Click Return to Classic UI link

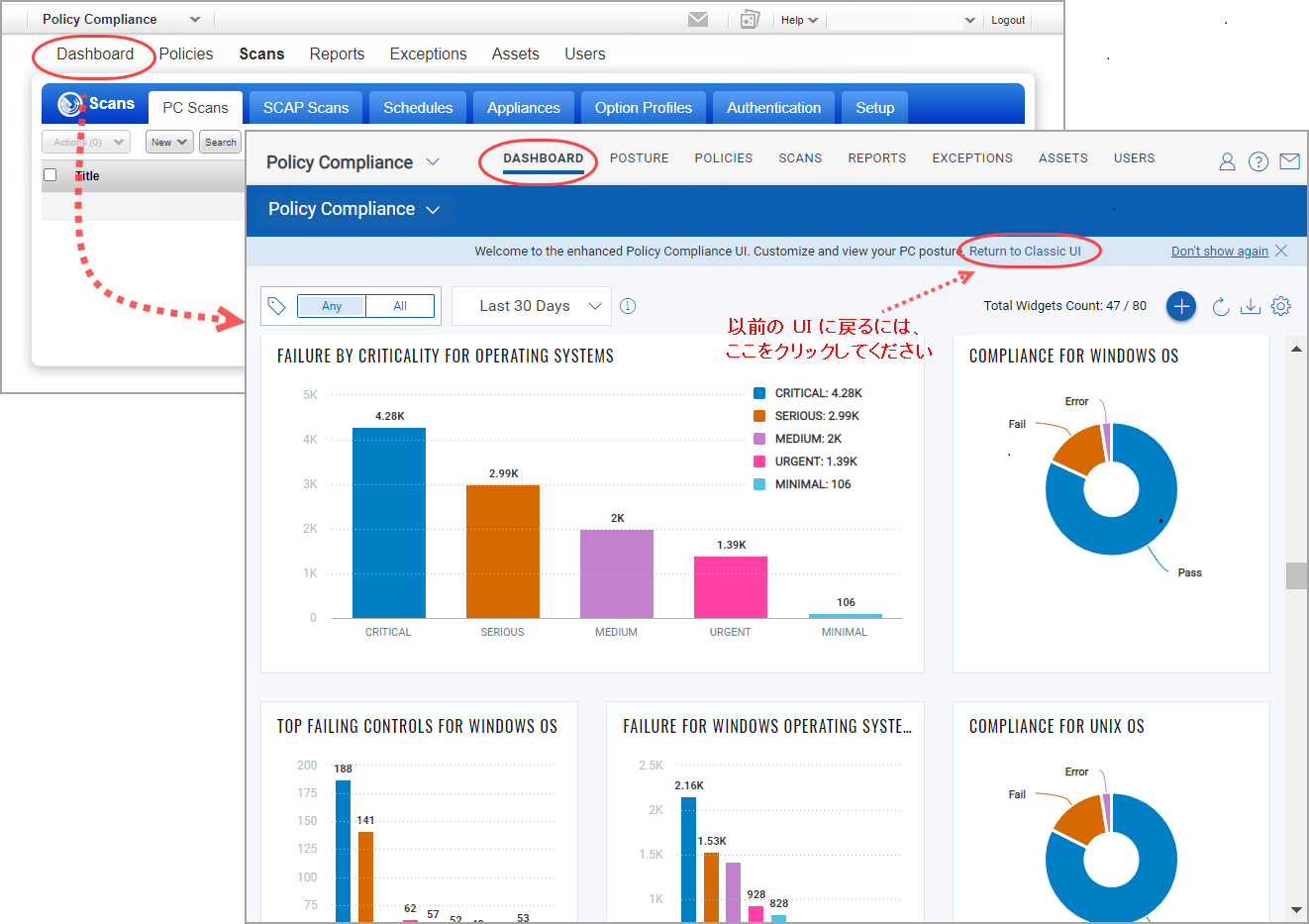click(x=1025, y=252)
